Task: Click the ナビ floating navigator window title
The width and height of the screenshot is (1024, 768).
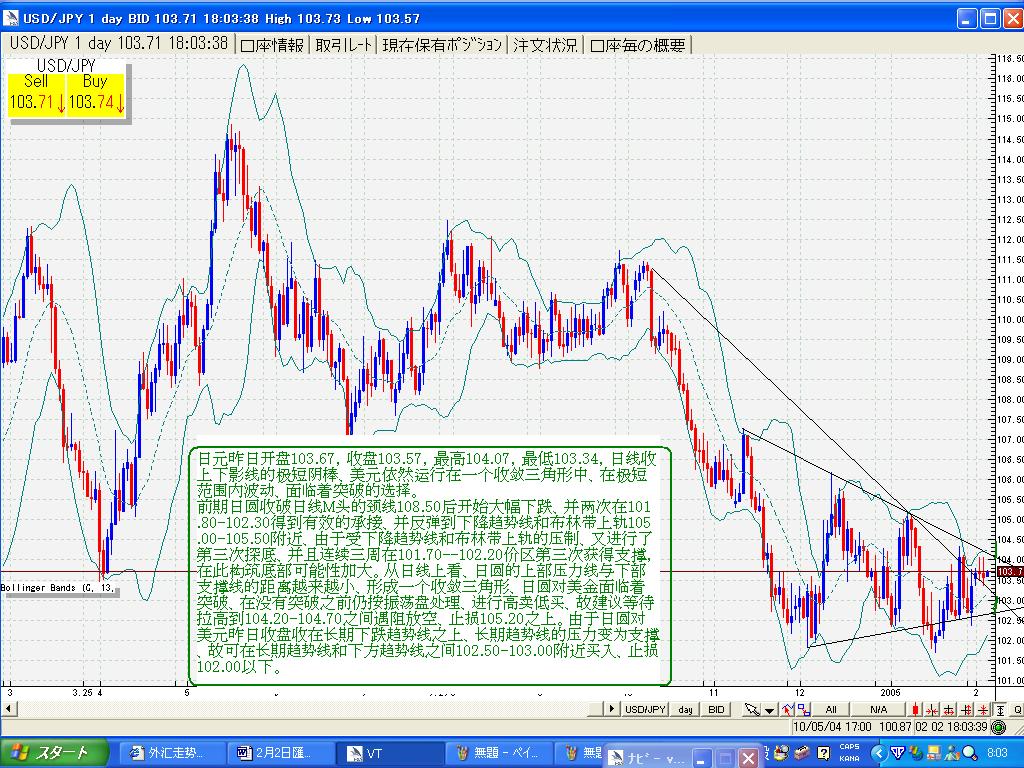Action: [x=655, y=758]
